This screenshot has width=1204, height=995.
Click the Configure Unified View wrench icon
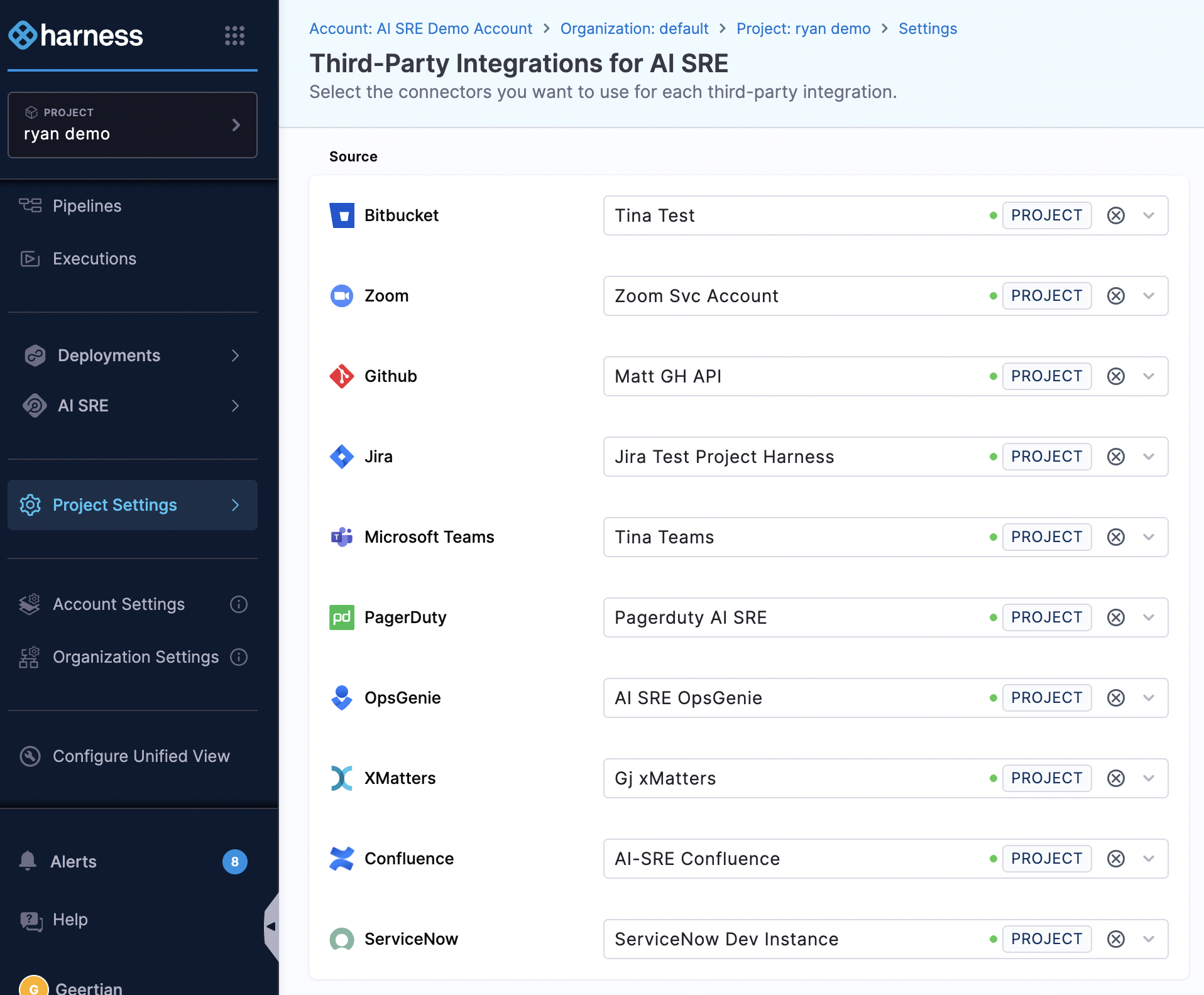click(x=30, y=756)
